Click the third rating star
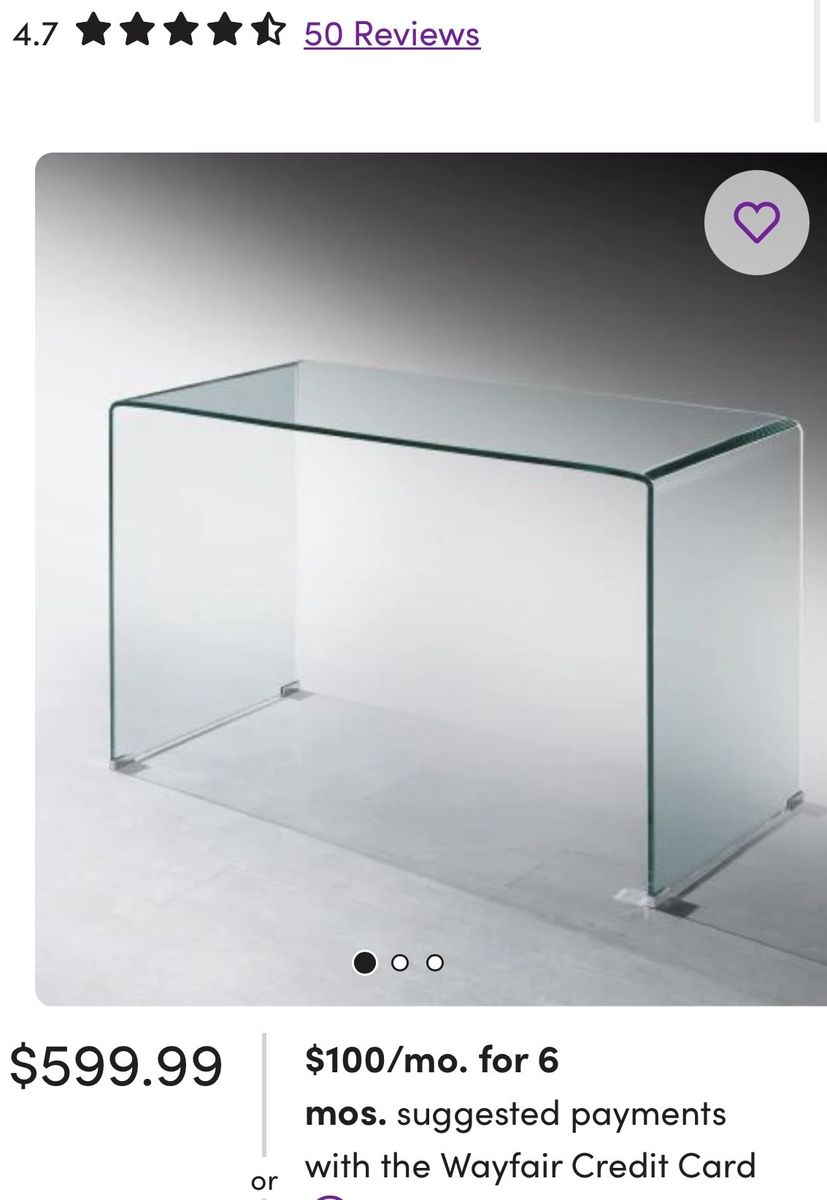Viewport: 827px width, 1200px height. point(179,32)
